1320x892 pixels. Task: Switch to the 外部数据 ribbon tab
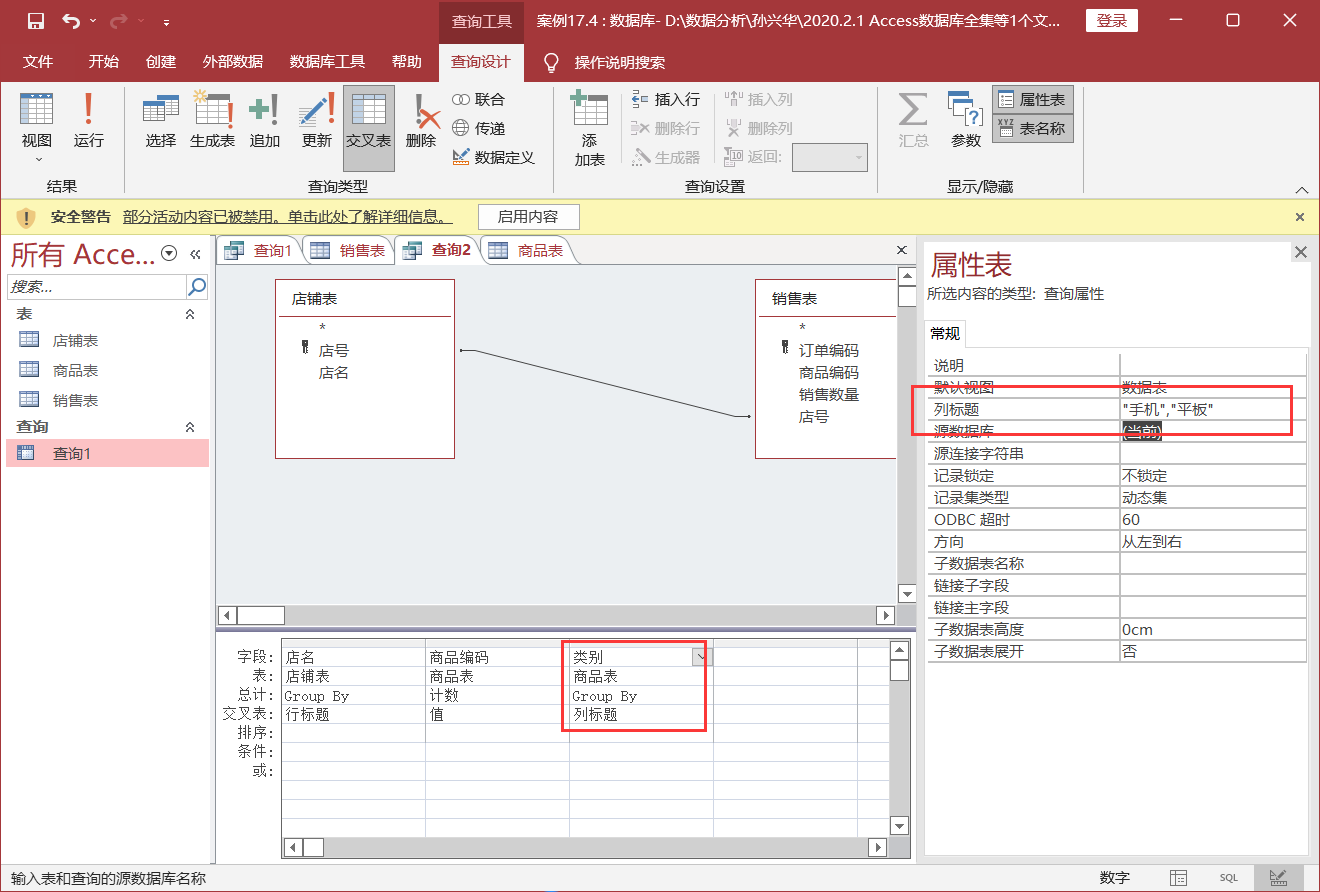[232, 62]
